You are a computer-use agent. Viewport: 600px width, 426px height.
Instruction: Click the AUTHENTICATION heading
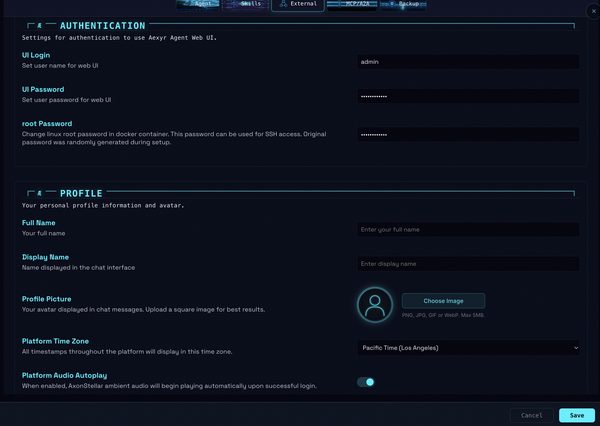pyautogui.click(x=103, y=26)
